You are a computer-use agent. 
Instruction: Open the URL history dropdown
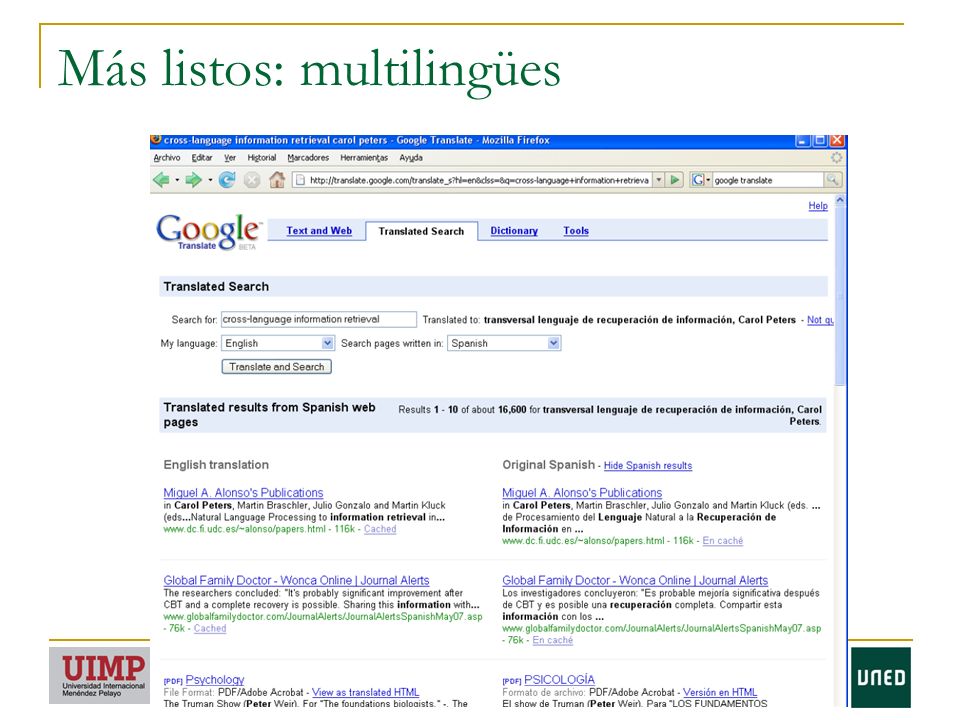(659, 180)
